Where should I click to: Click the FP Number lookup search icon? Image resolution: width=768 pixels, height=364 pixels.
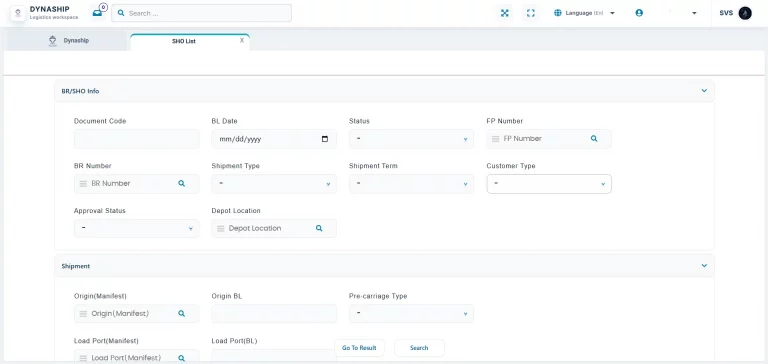pos(594,139)
